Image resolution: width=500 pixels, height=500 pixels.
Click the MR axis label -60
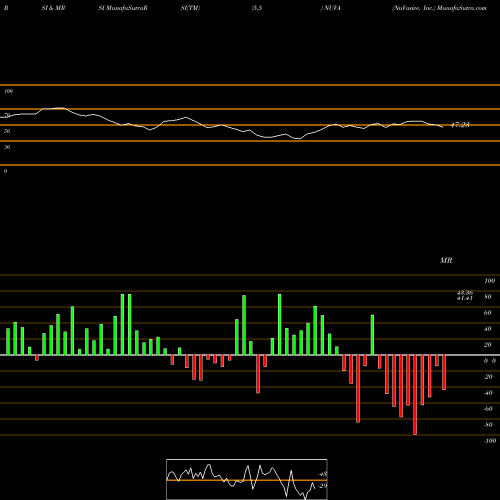488,409
